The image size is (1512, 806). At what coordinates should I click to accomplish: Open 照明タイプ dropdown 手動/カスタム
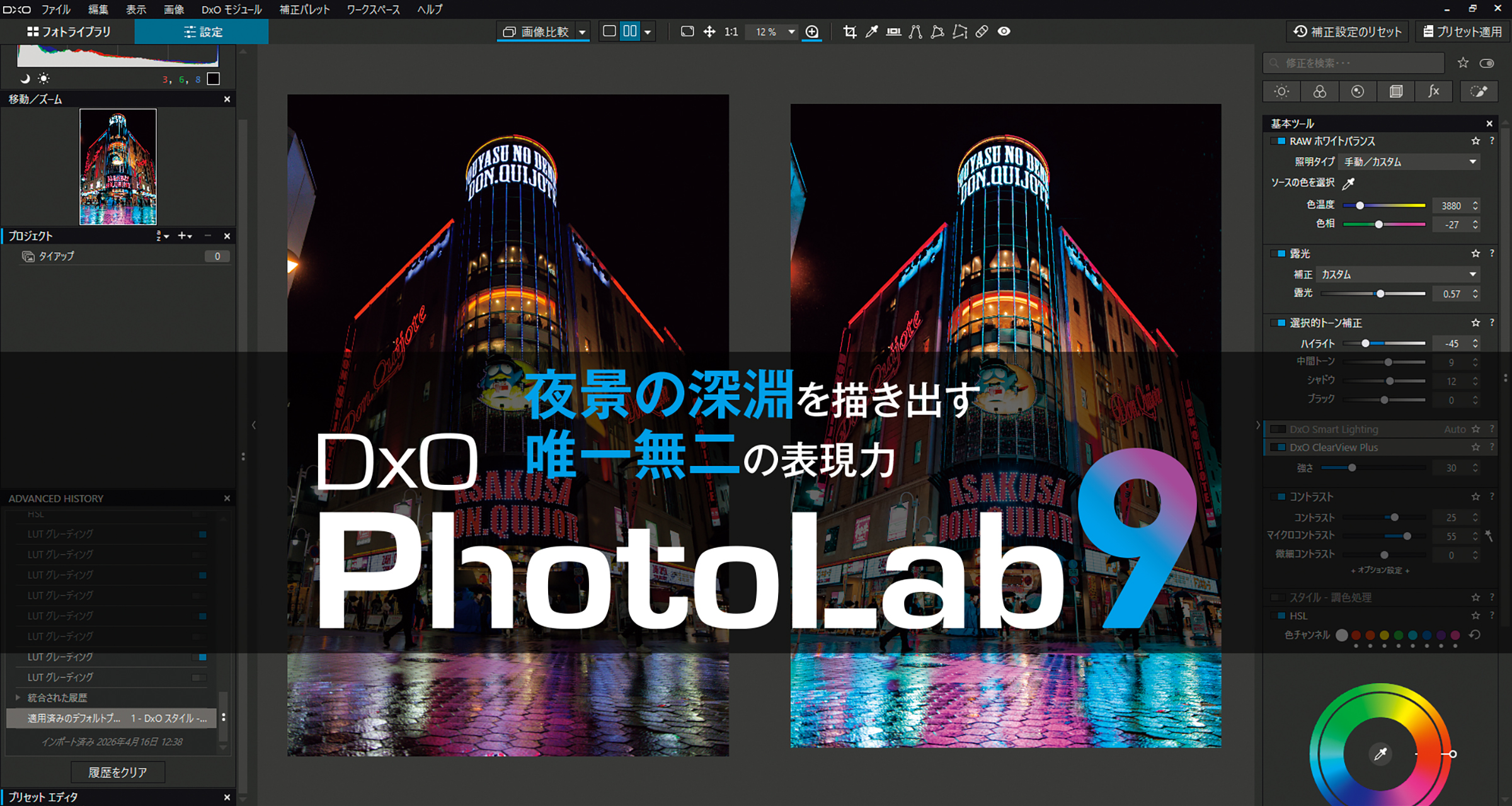pos(1409,162)
